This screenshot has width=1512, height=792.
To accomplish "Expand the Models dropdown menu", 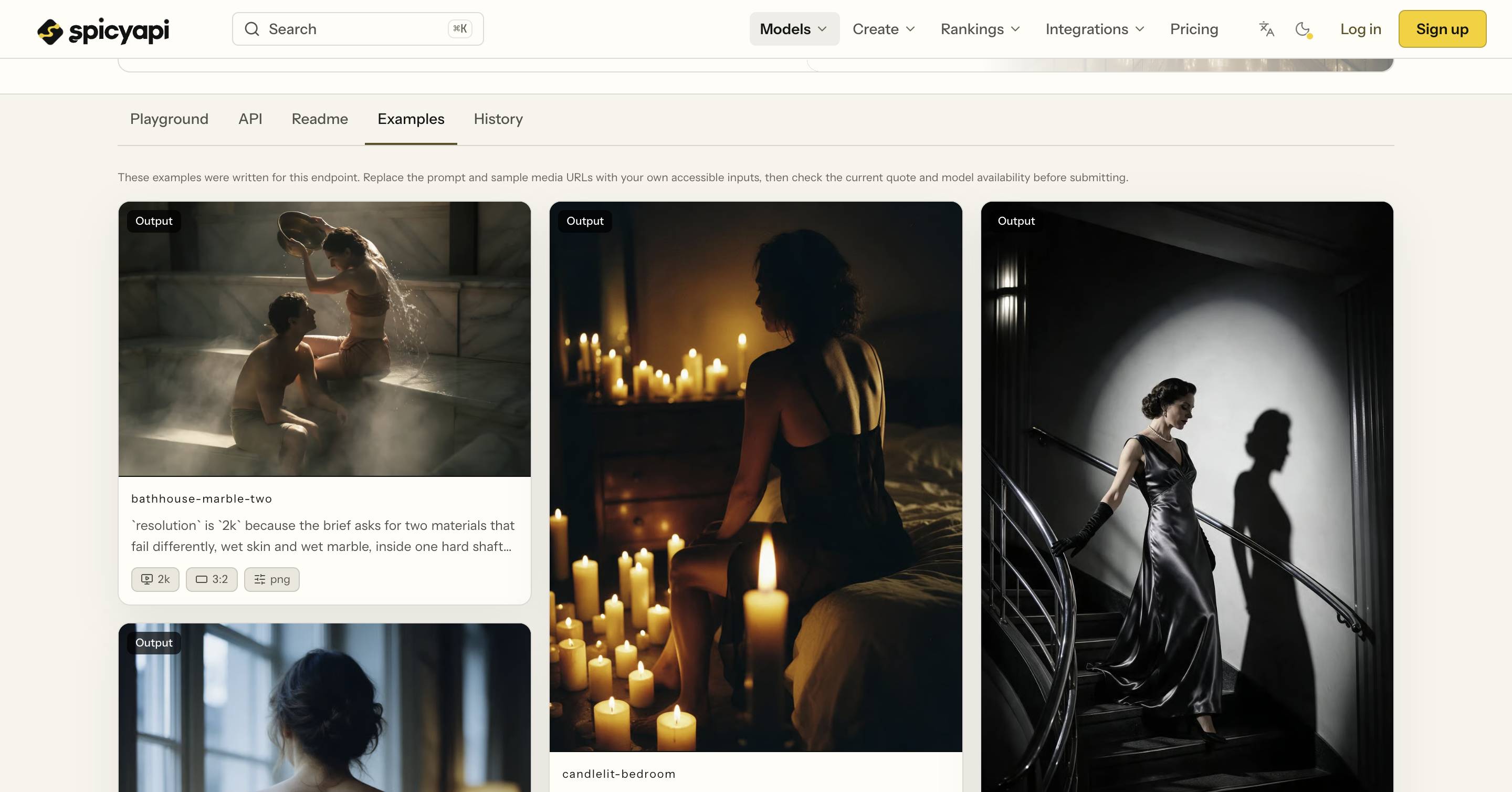I will (794, 29).
